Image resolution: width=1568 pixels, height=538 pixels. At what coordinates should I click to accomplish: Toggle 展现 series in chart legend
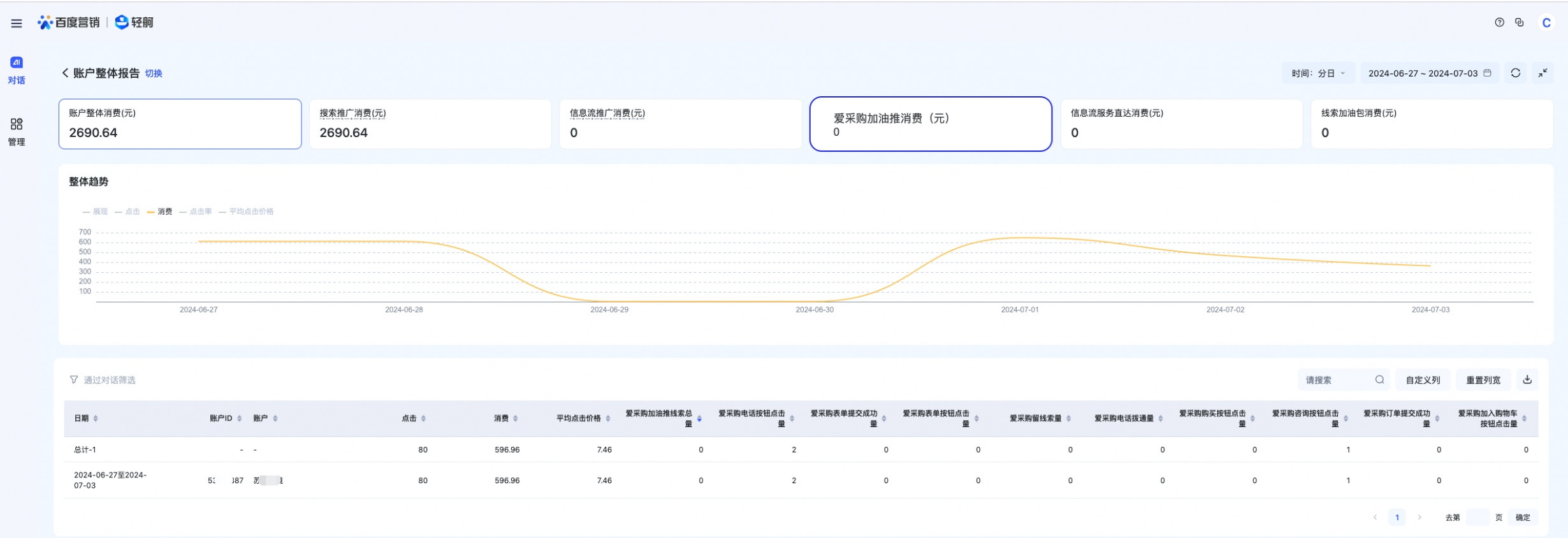click(96, 212)
